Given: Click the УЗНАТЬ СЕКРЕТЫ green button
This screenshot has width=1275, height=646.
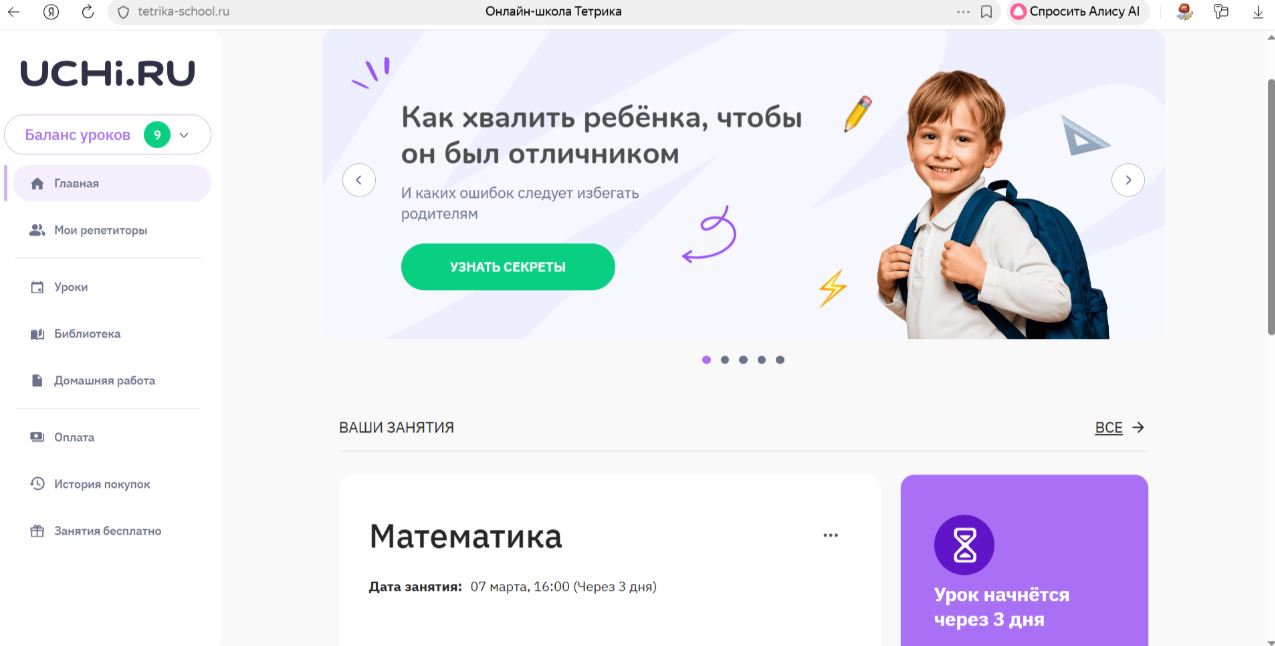Looking at the screenshot, I should pos(508,267).
